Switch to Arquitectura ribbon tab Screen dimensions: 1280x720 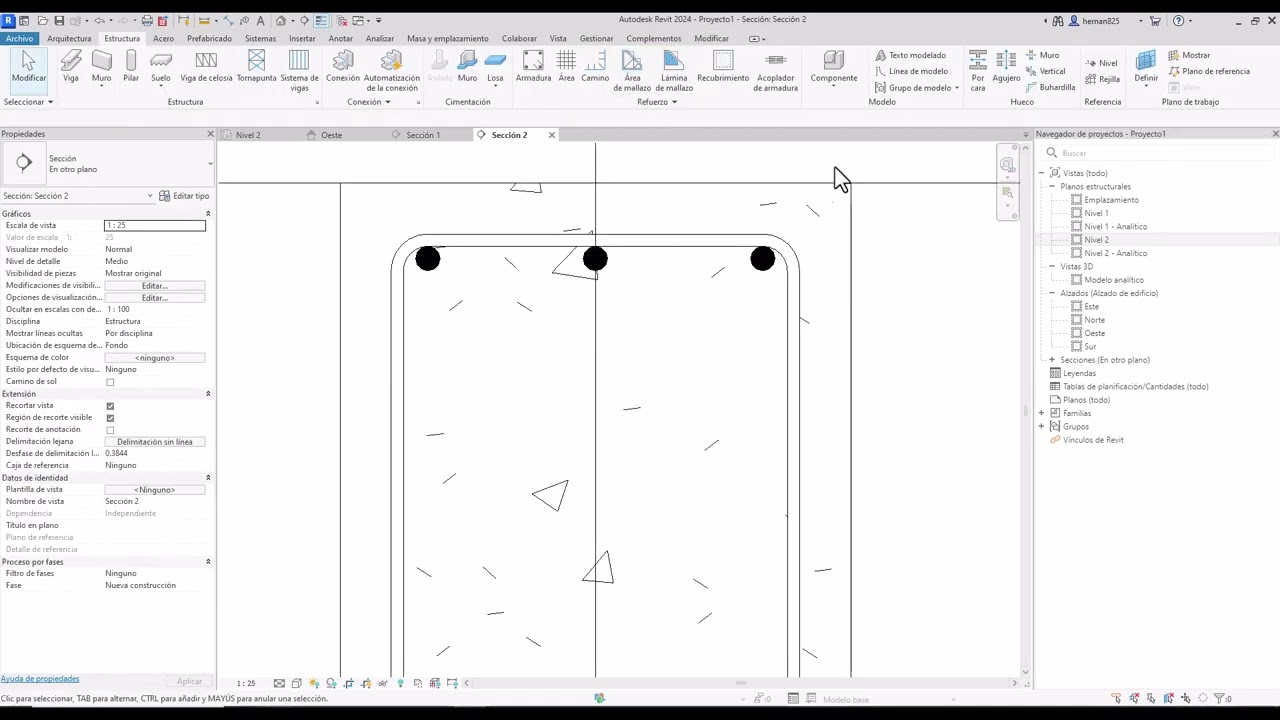(69, 38)
